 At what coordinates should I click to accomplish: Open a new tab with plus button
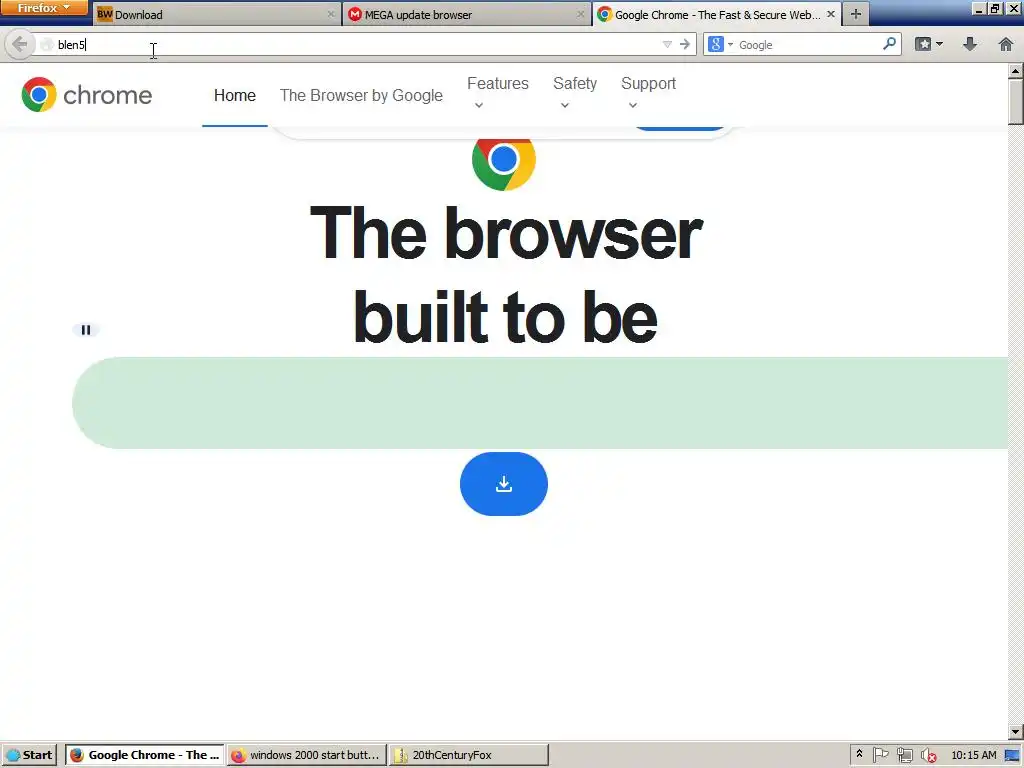856,14
